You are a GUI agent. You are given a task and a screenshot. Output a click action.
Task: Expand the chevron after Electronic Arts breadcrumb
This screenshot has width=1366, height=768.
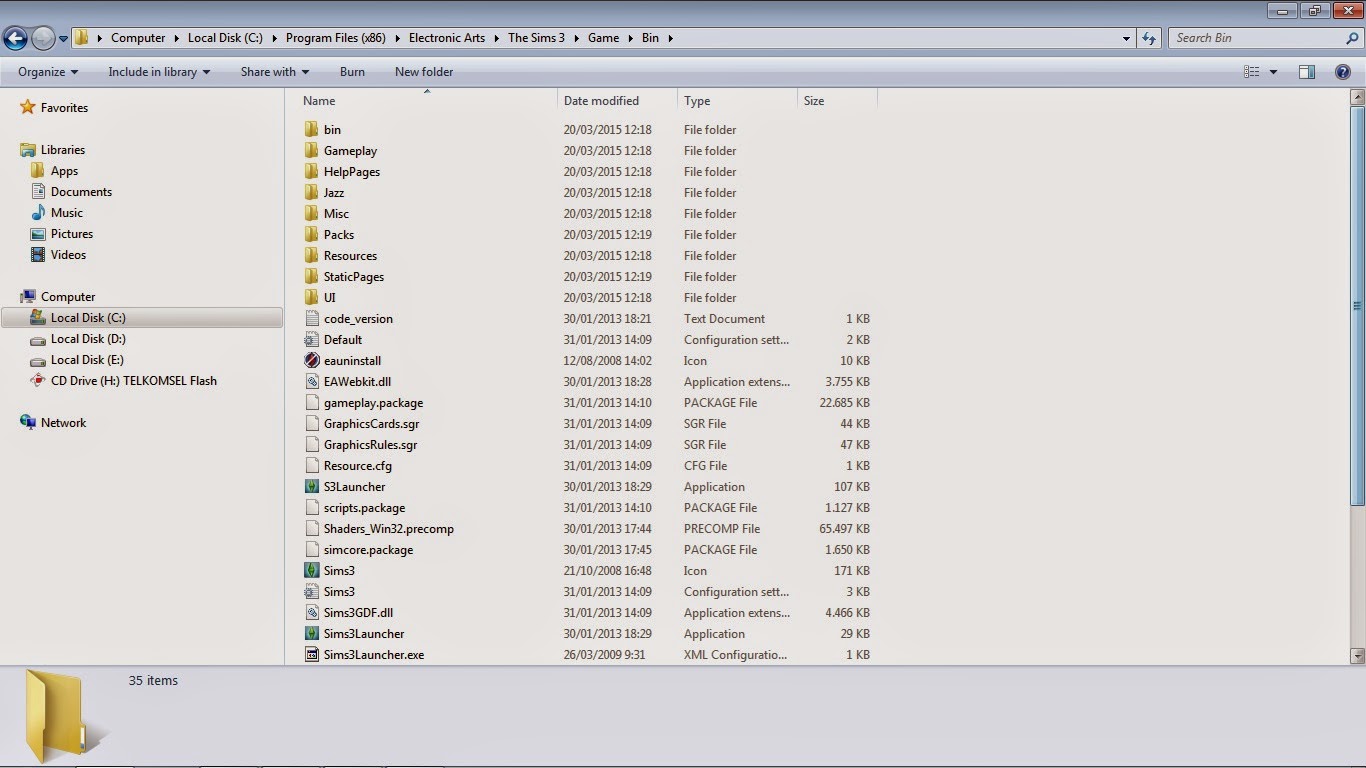[x=496, y=38]
